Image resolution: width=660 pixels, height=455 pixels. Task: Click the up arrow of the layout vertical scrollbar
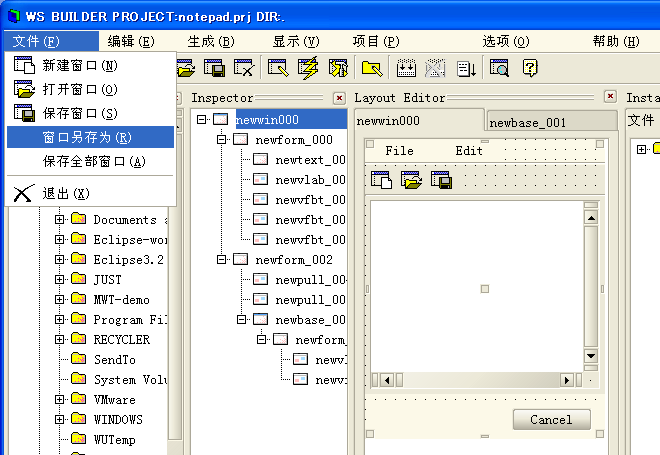pyautogui.click(x=591, y=218)
